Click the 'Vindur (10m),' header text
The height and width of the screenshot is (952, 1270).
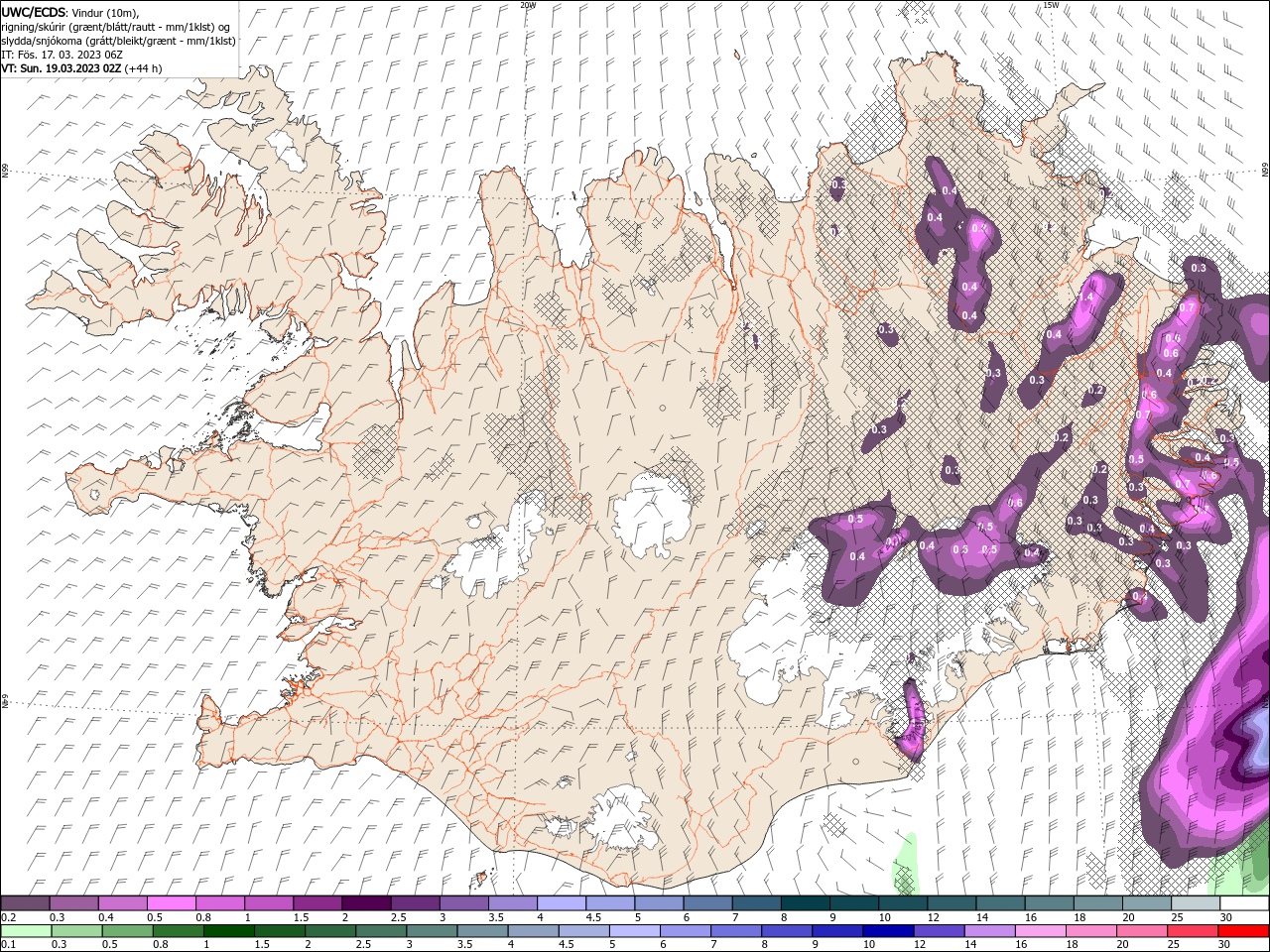(106, 12)
